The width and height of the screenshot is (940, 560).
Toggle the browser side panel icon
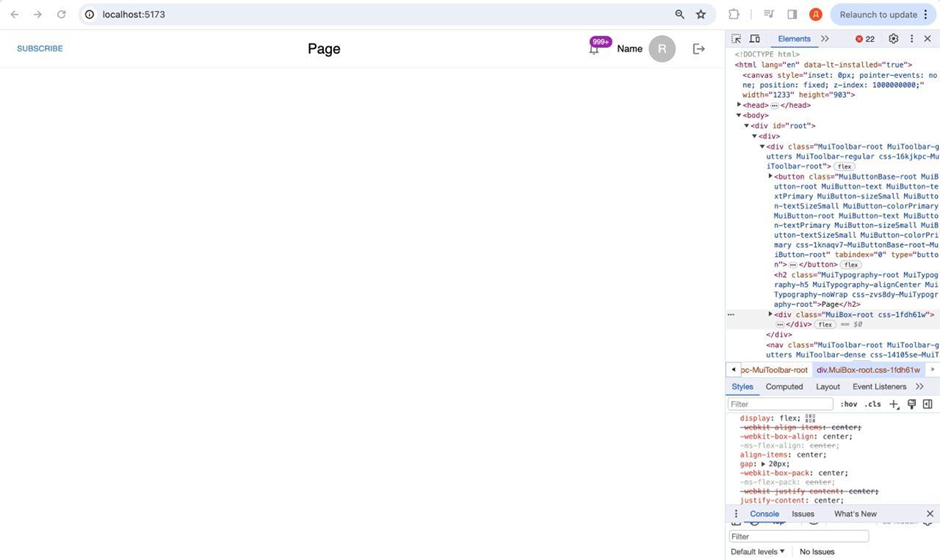tap(792, 14)
